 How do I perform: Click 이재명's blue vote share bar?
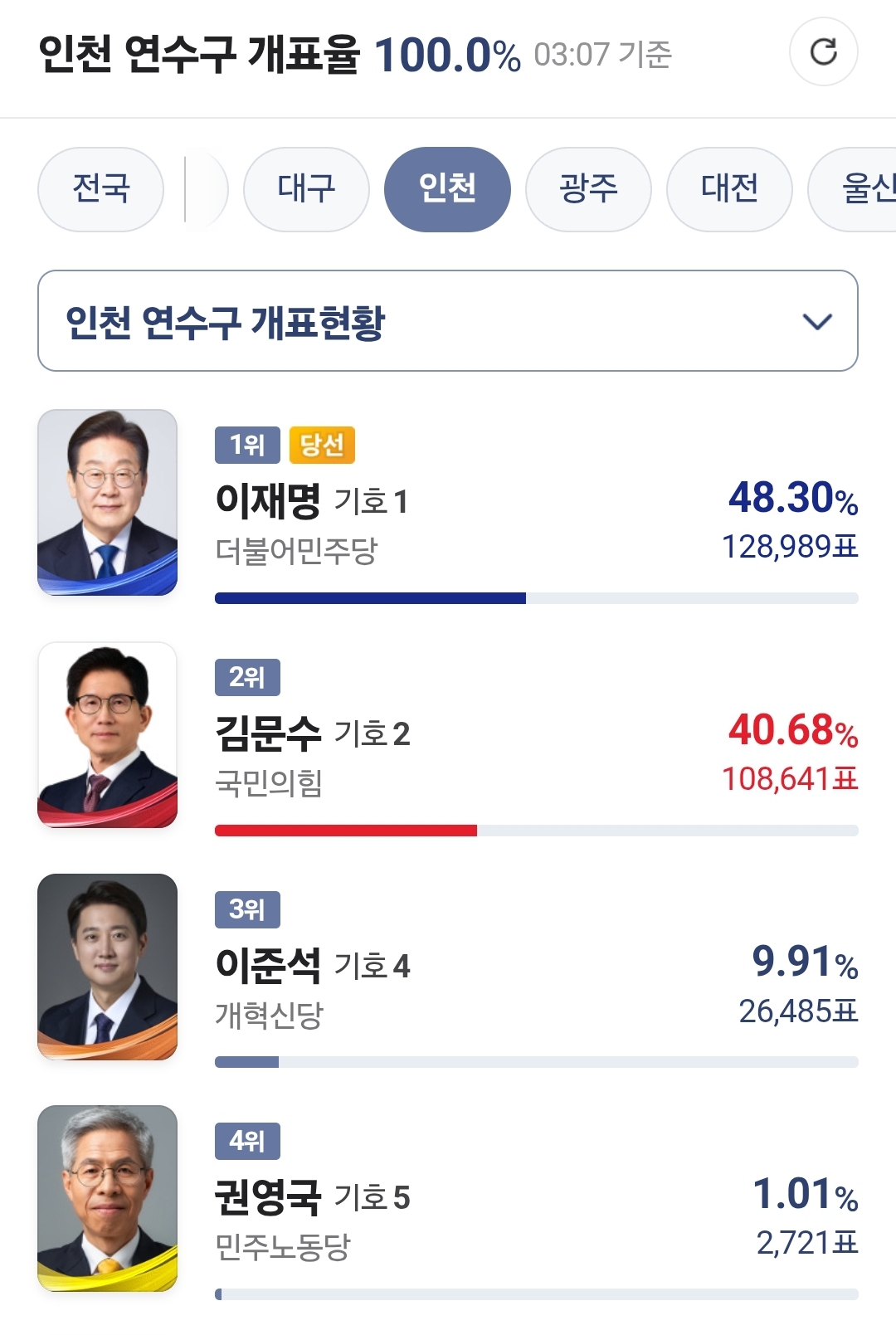tap(370, 598)
